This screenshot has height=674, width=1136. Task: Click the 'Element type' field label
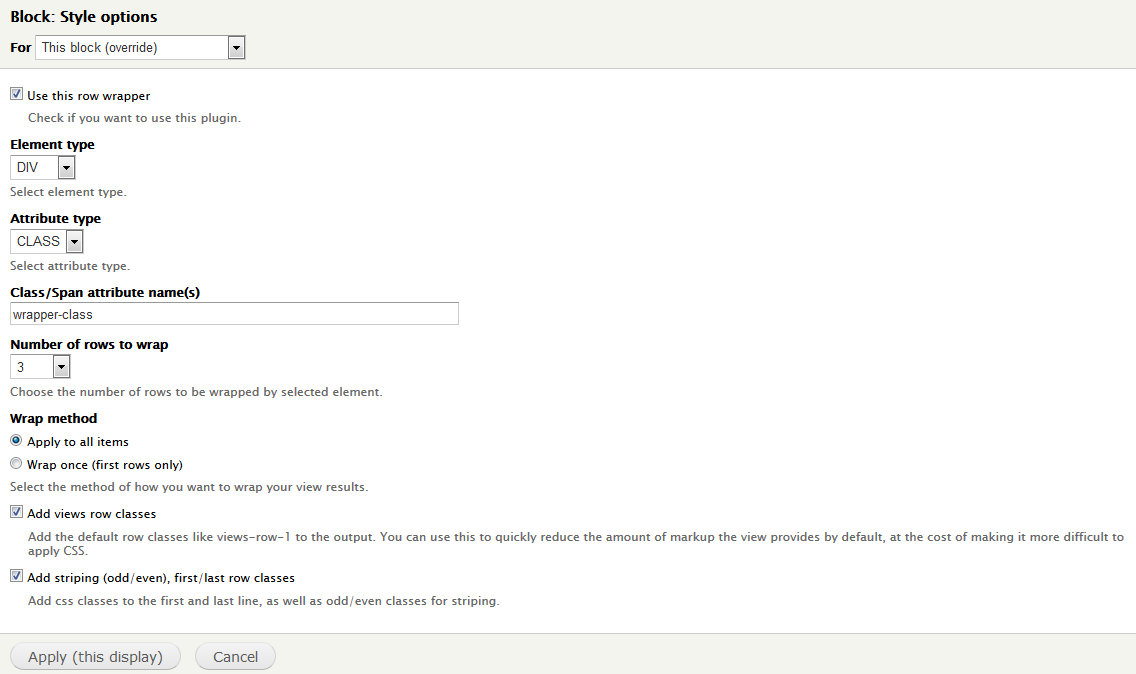coord(52,144)
